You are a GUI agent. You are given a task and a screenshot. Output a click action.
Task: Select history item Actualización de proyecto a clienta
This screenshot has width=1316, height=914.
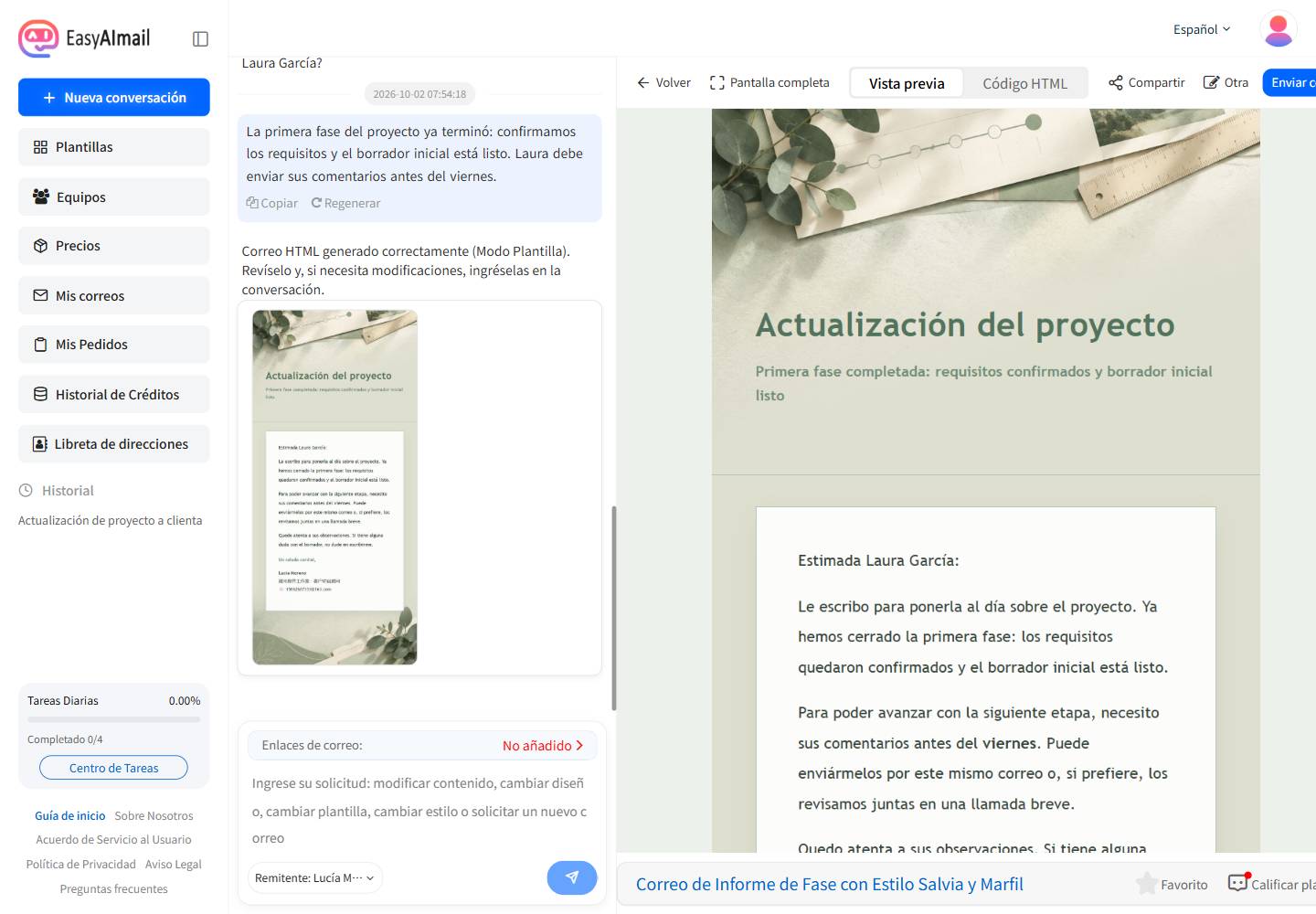(x=111, y=520)
